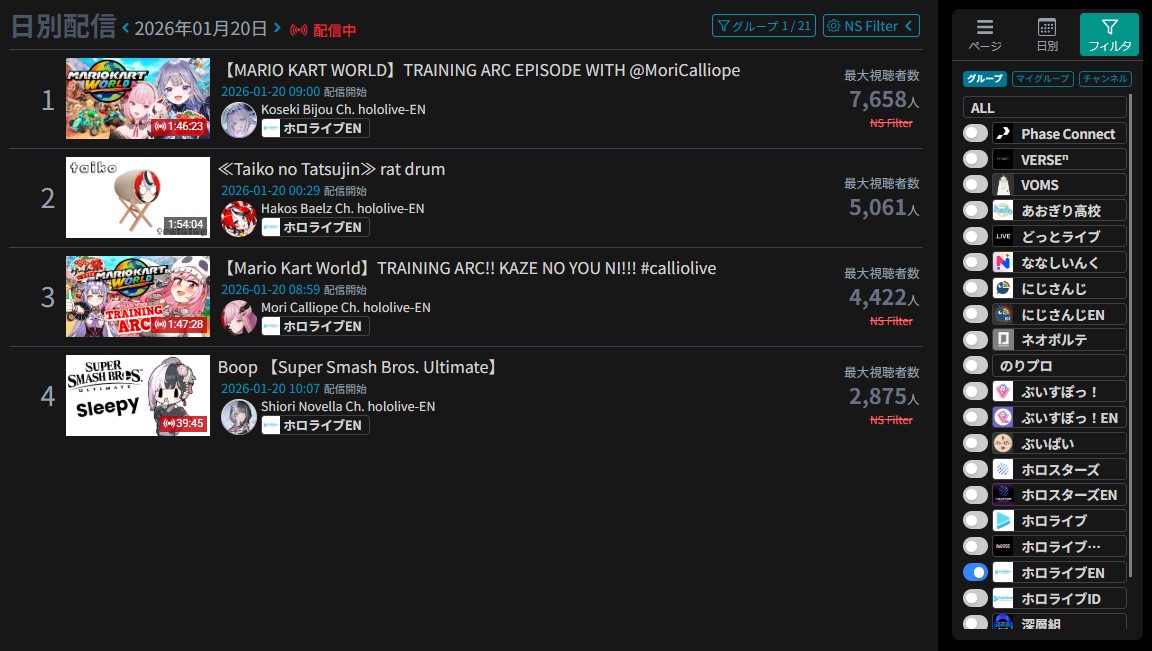The width and height of the screenshot is (1152, 651).
Task: Toggle the Phase Connect filter switch
Action: pyautogui.click(x=975, y=134)
